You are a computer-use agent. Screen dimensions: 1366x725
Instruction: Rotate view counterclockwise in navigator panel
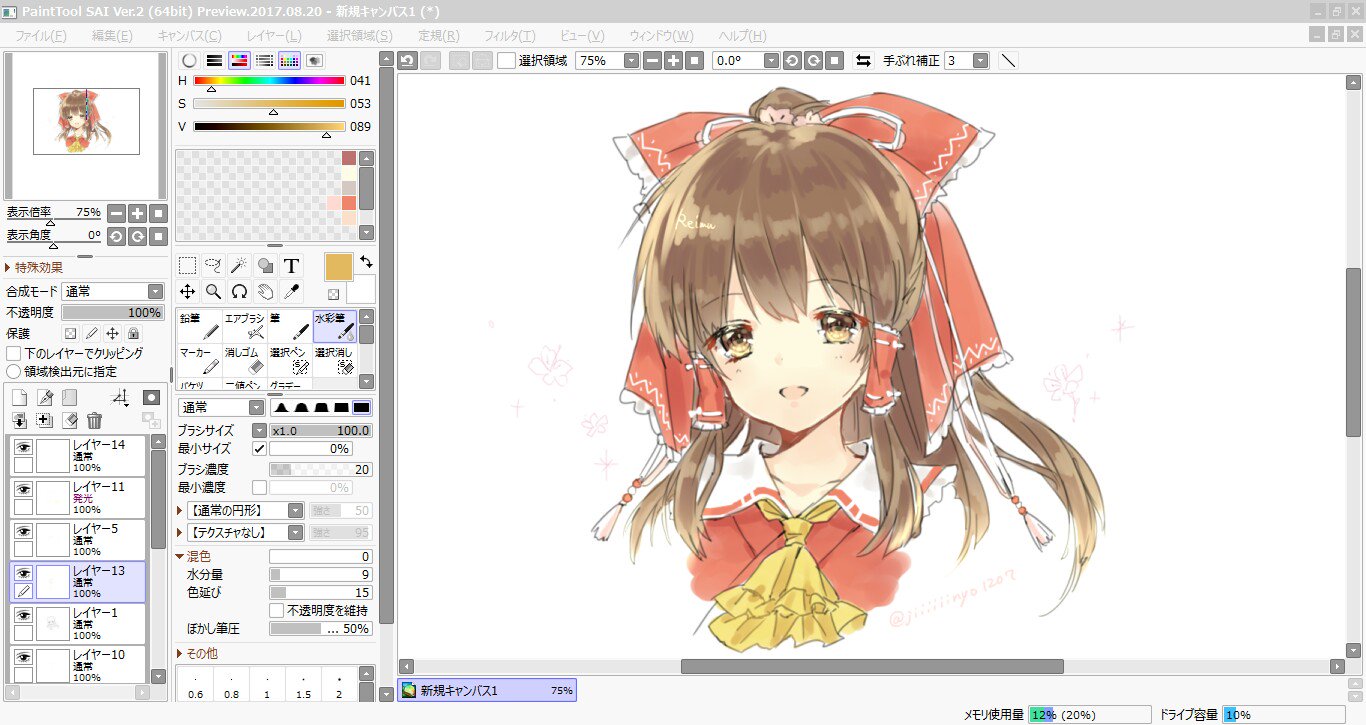click(x=117, y=236)
